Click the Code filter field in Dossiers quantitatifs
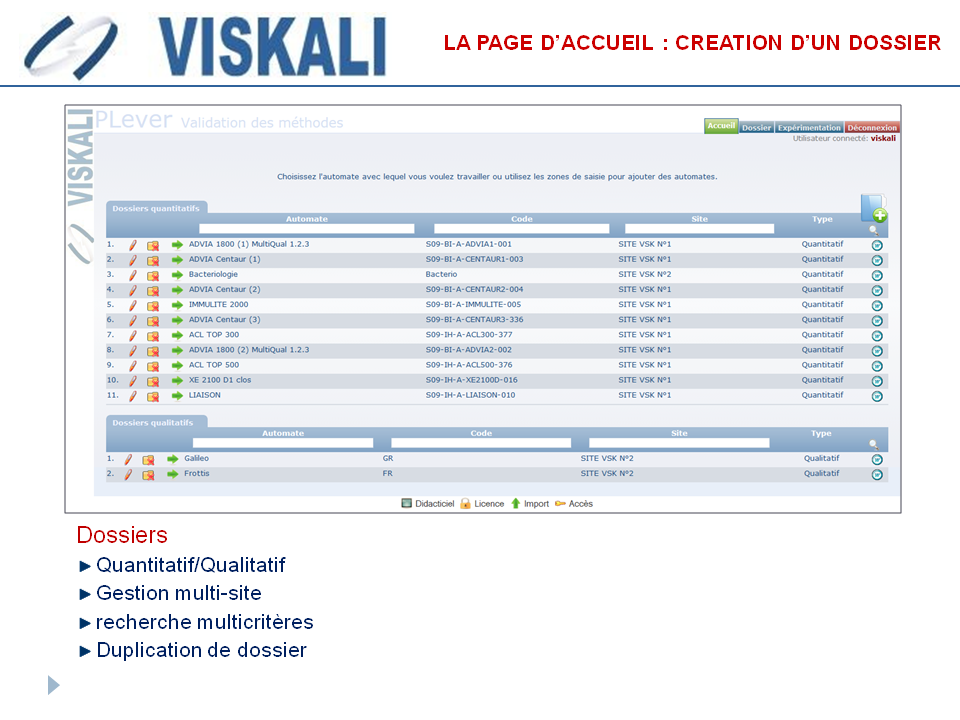Screen dimensions: 960x720 (522, 229)
